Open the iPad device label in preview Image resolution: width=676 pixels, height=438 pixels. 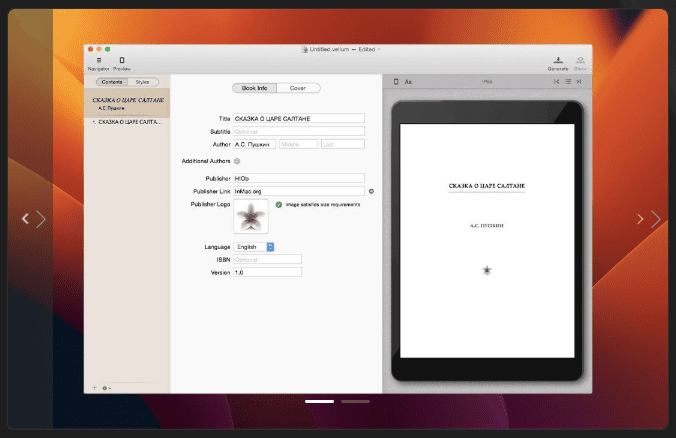pos(487,81)
